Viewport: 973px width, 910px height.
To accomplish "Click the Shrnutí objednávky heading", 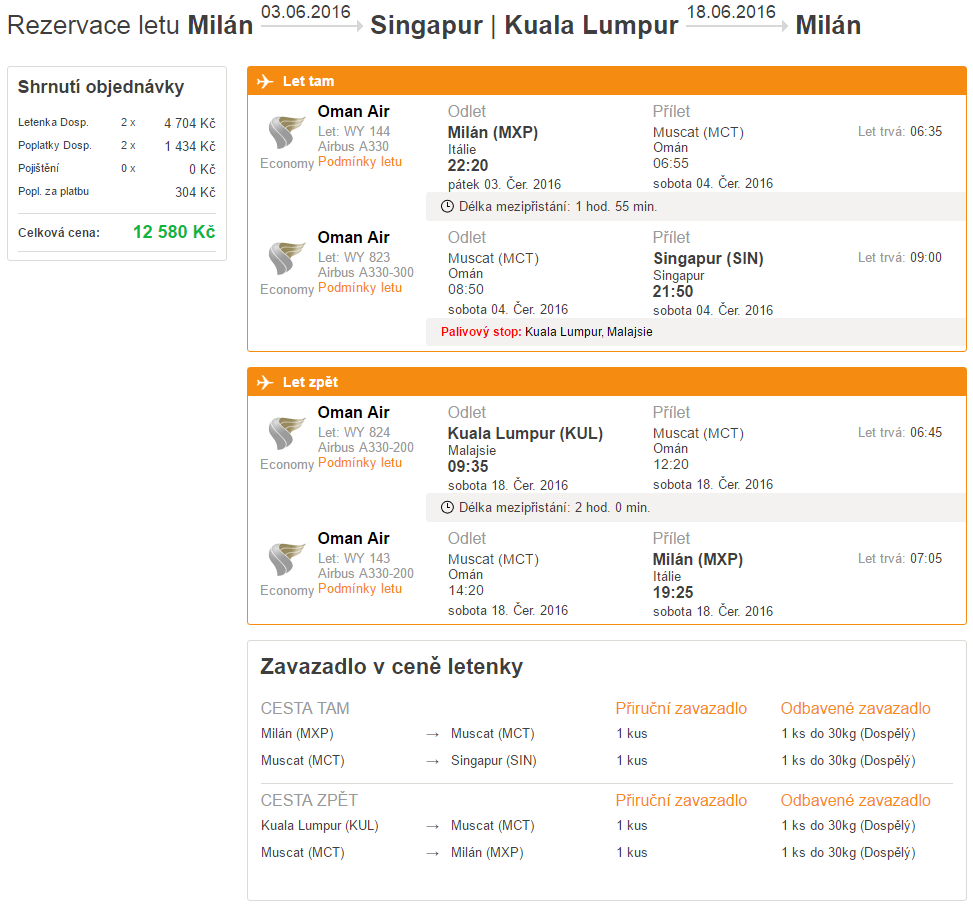I will [x=101, y=87].
